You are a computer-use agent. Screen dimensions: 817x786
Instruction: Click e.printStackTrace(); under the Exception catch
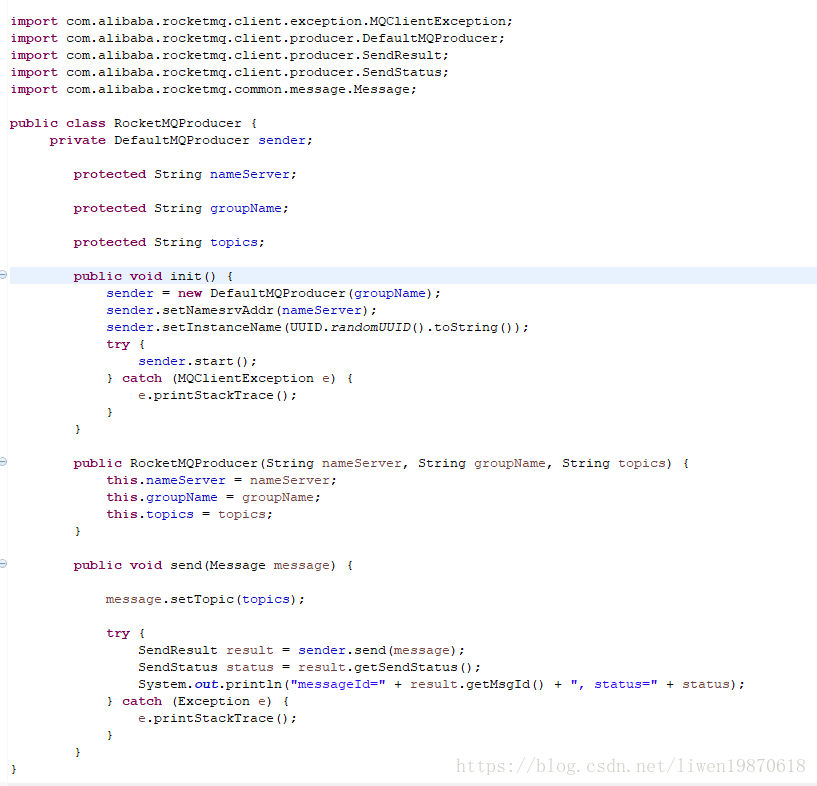[217, 718]
